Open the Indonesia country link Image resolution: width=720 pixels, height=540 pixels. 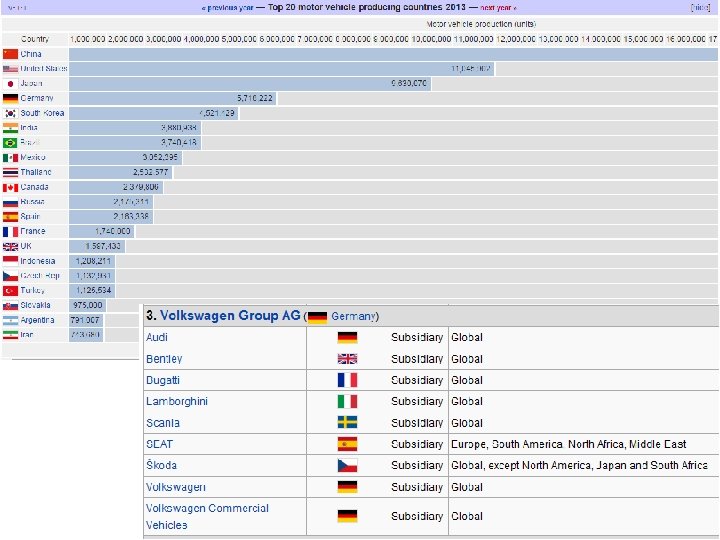click(x=38, y=261)
